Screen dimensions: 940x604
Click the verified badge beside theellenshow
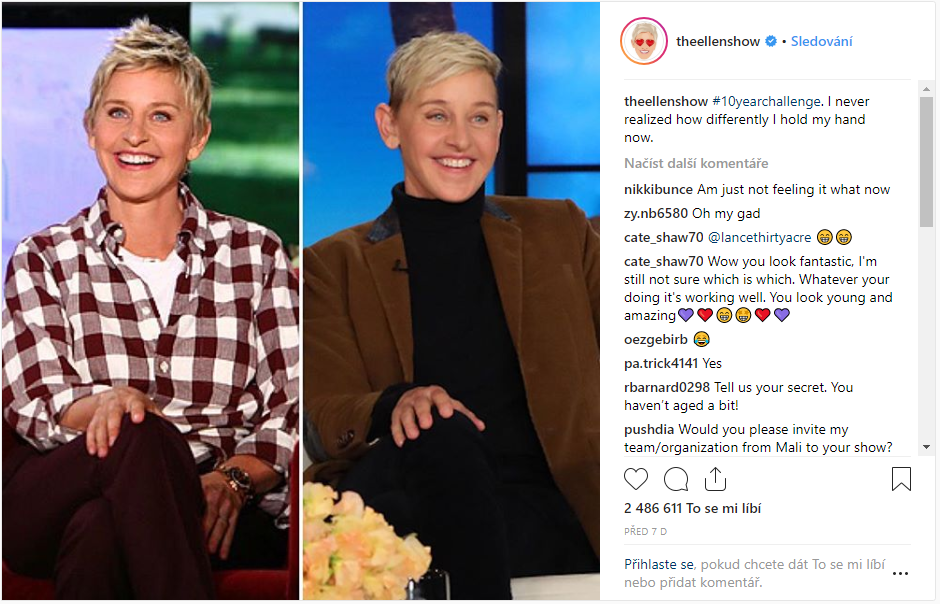pos(772,41)
